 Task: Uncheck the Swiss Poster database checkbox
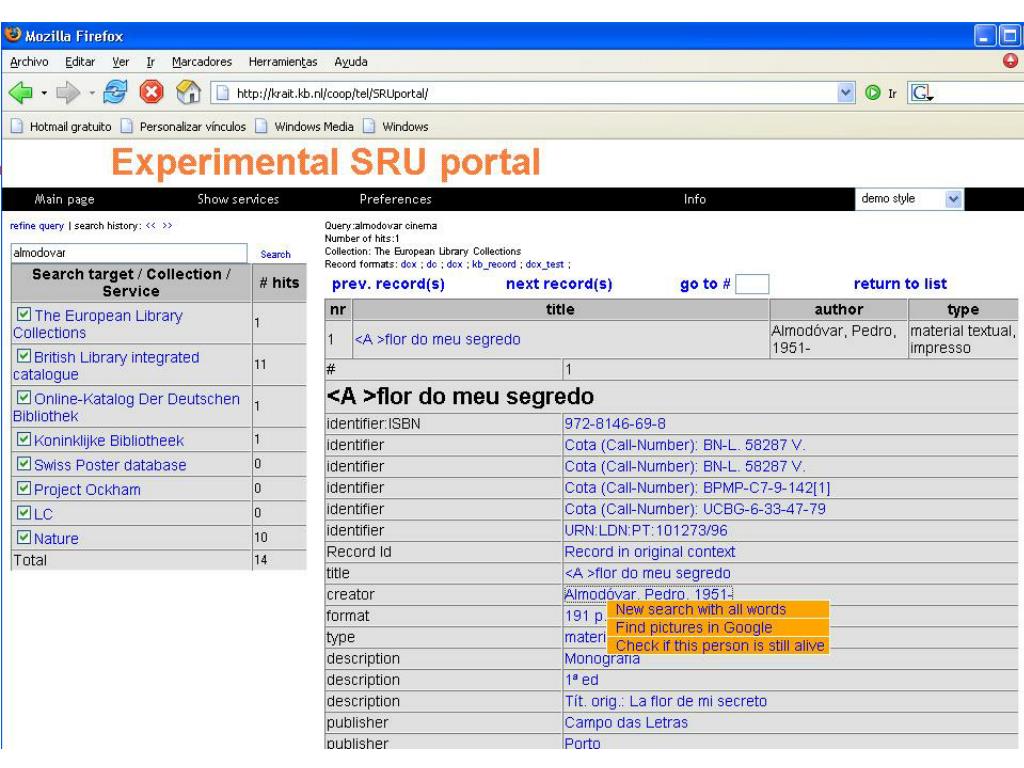(24, 464)
